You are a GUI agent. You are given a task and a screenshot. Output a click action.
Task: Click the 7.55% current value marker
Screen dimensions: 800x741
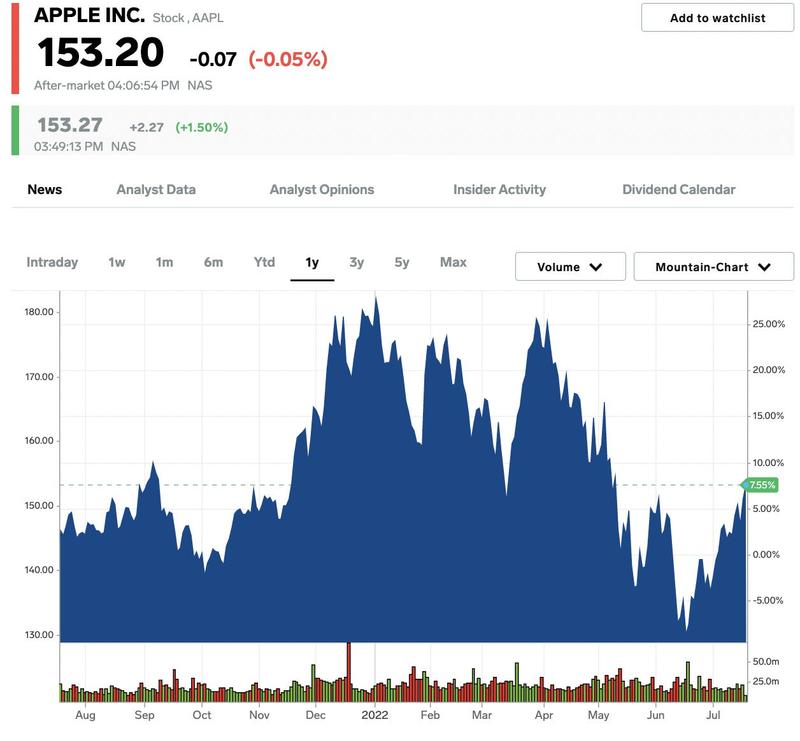760,485
